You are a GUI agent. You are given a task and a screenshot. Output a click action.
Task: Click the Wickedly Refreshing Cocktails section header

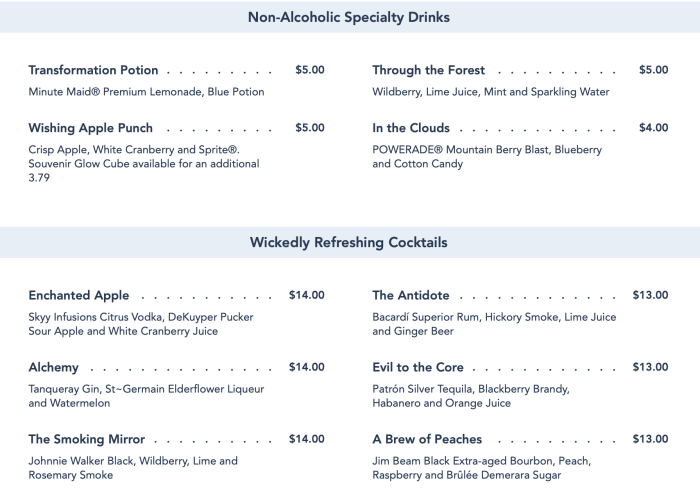(349, 243)
